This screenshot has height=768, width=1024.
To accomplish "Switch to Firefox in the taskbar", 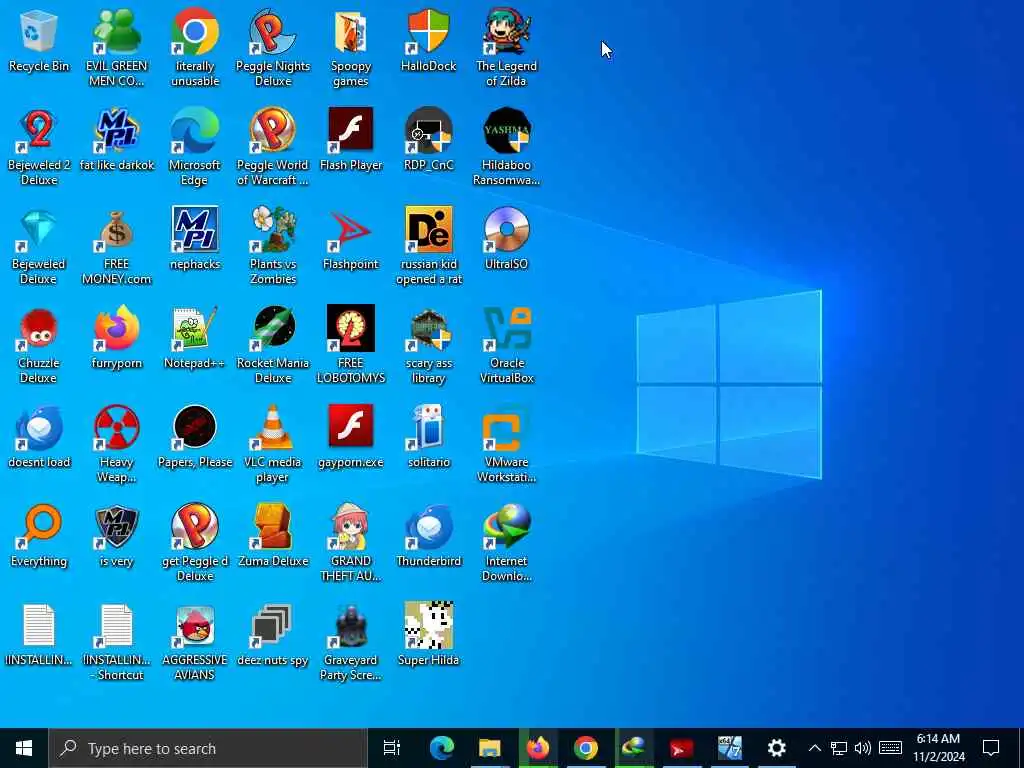I will [x=538, y=748].
